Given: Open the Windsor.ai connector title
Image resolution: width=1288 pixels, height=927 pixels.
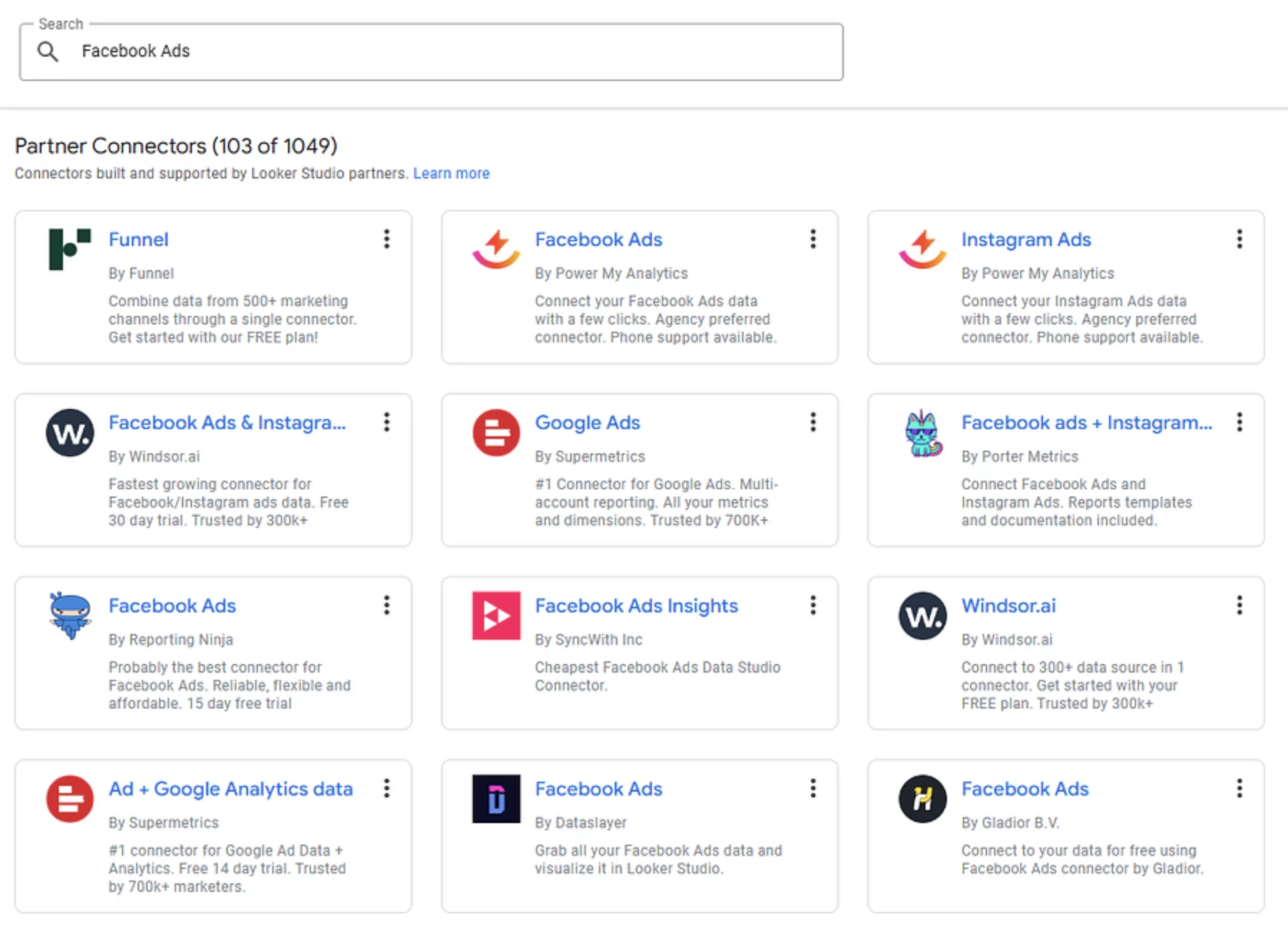Looking at the screenshot, I should pos(1008,606).
